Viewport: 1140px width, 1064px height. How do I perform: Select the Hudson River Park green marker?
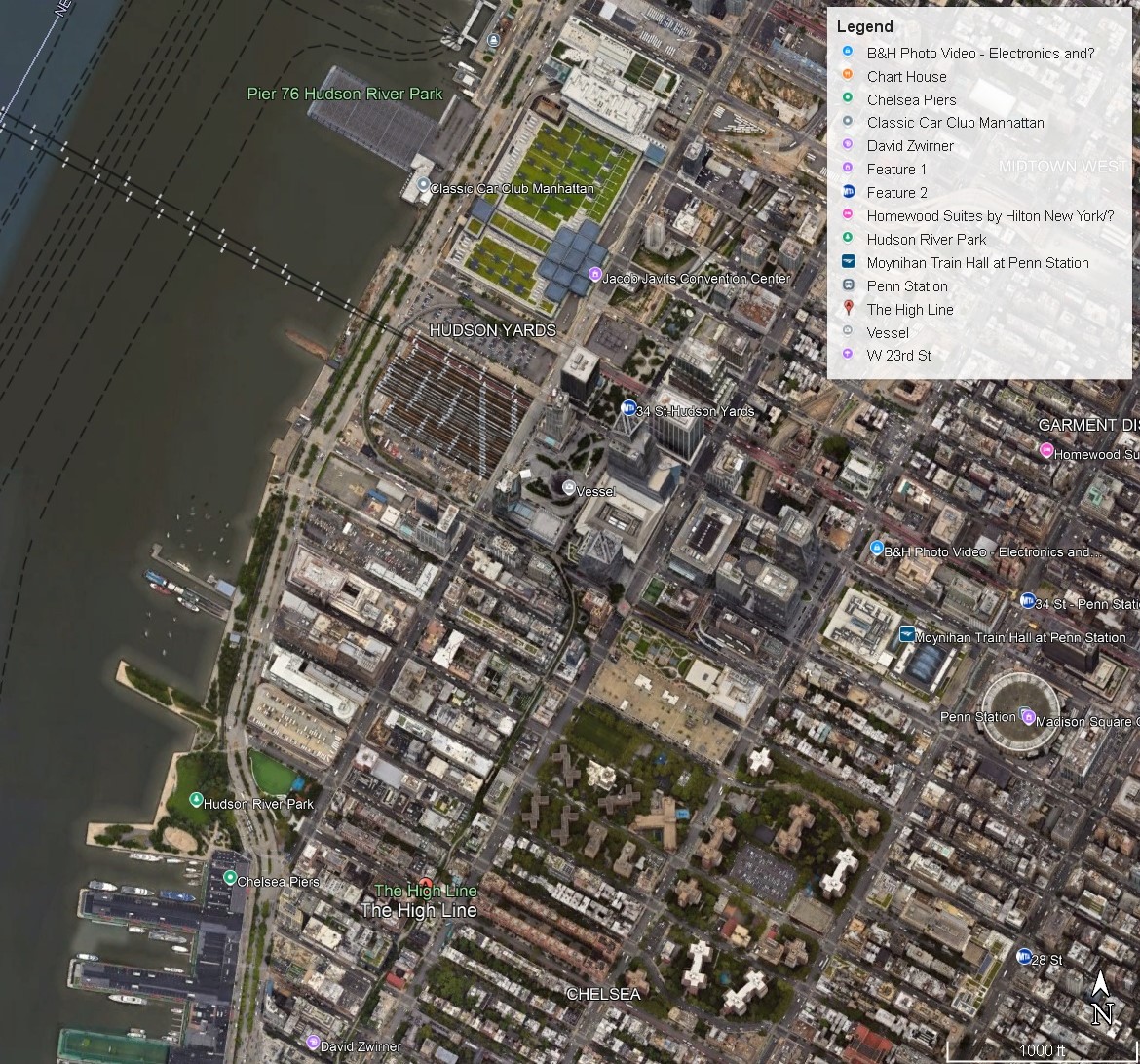196,800
